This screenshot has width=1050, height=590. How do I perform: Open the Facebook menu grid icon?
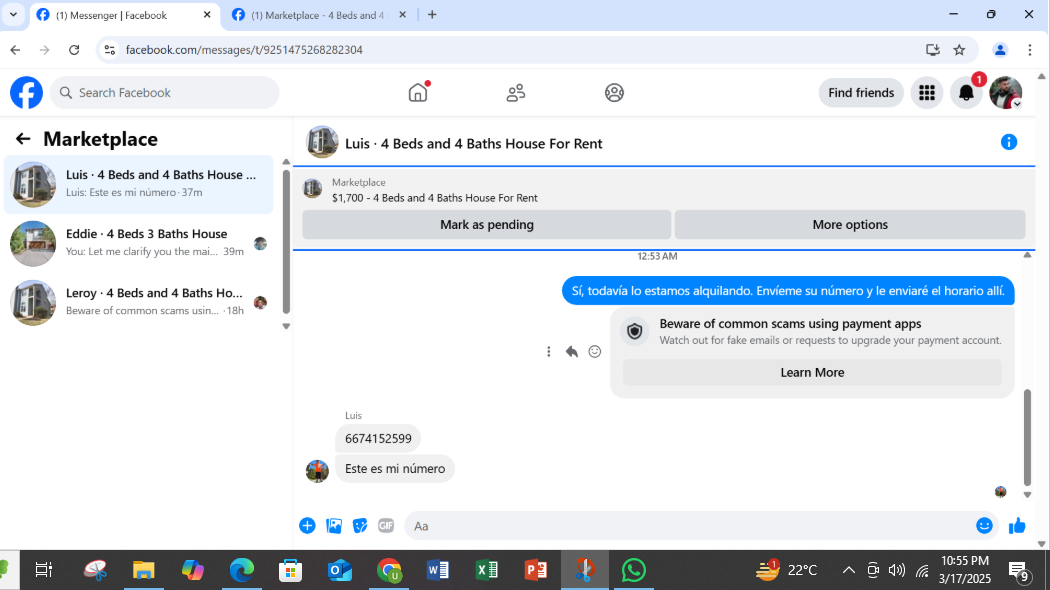click(927, 92)
